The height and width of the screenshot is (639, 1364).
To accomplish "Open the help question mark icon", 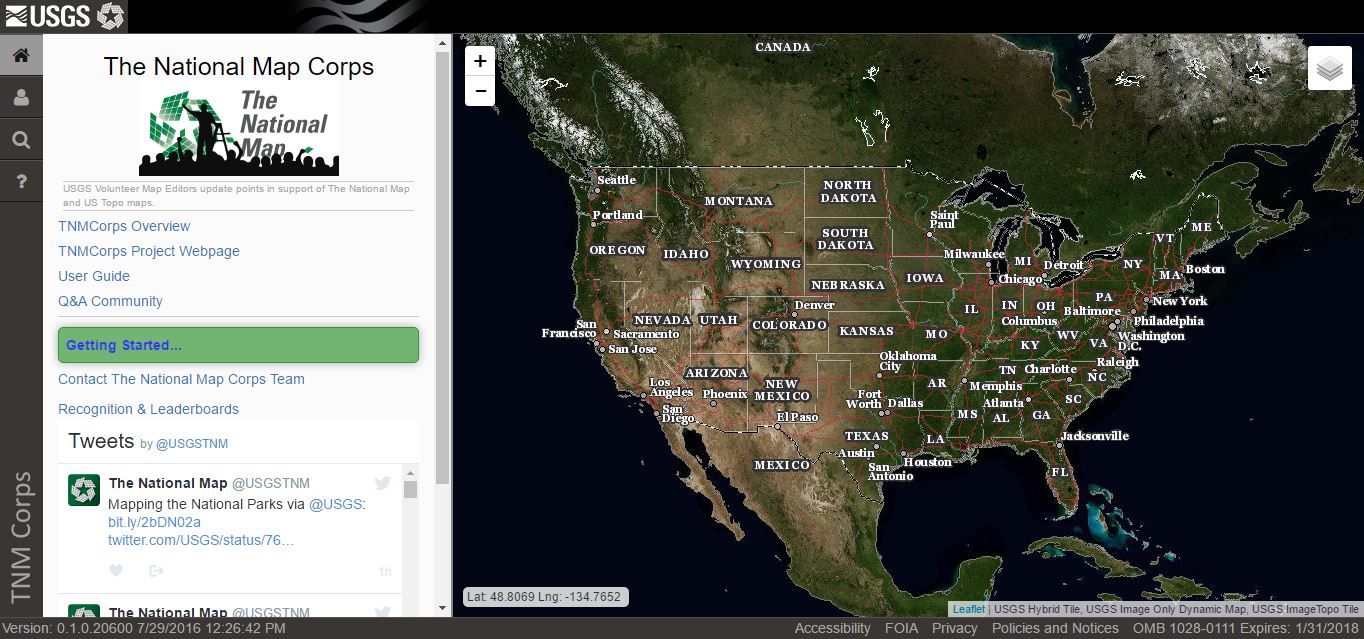I will pos(20,181).
